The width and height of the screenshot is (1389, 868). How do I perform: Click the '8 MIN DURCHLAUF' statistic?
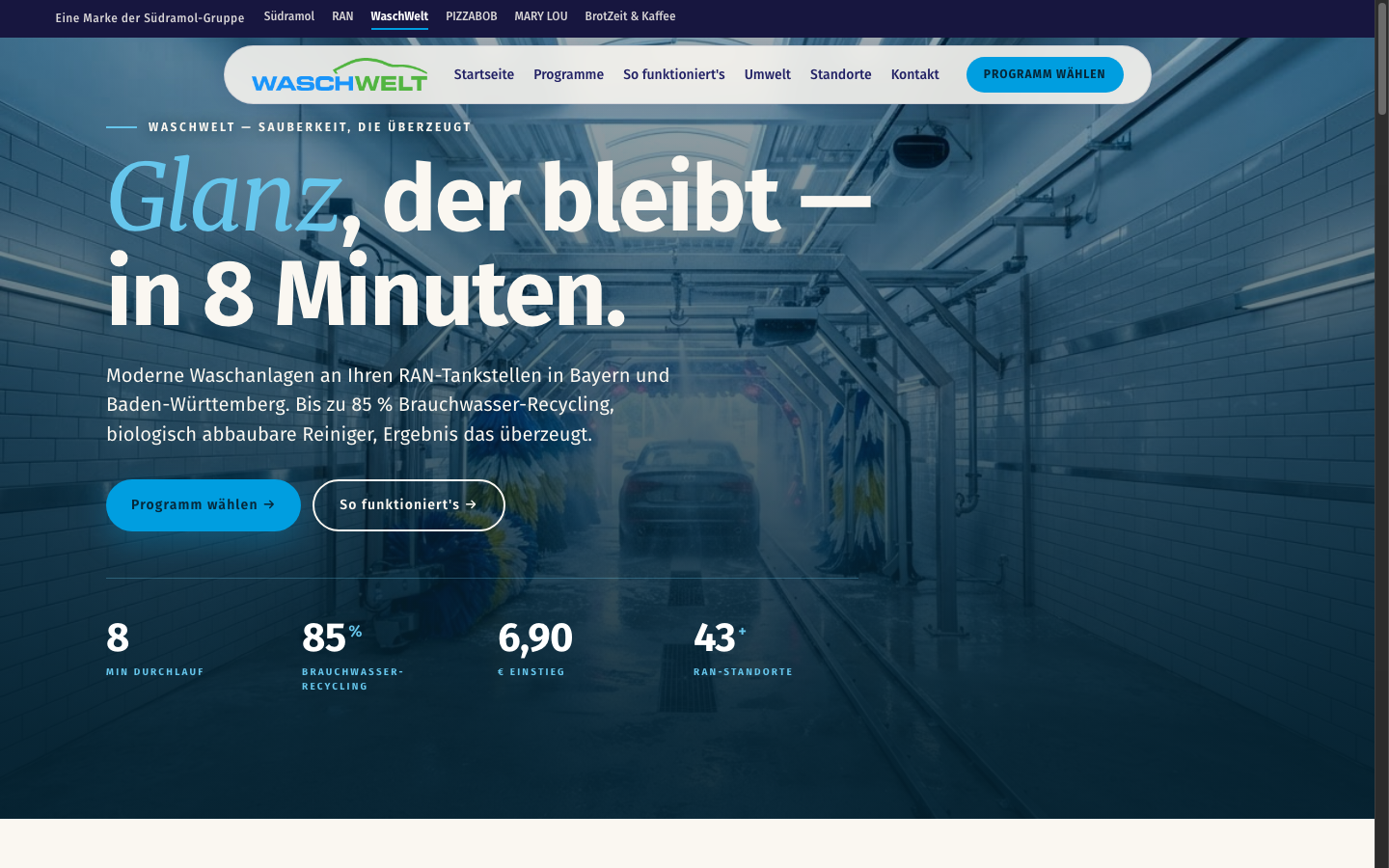click(155, 647)
